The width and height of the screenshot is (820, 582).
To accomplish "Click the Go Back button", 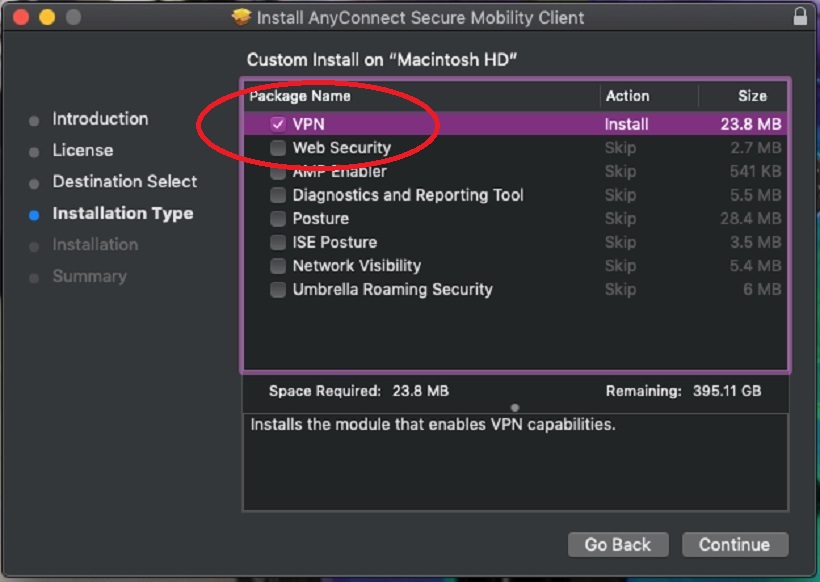I will point(618,544).
